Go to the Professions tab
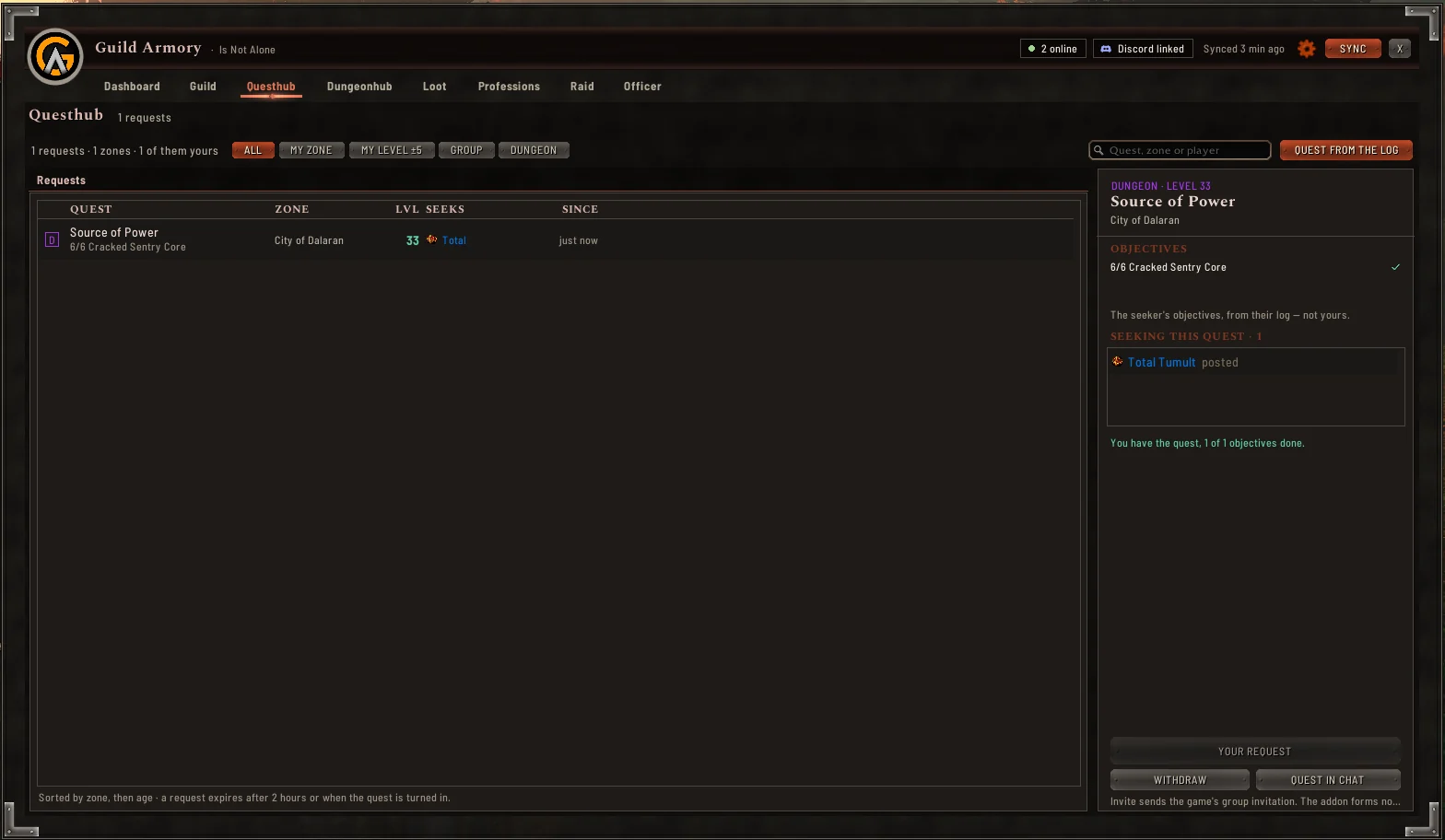The width and height of the screenshot is (1445, 840). (509, 87)
